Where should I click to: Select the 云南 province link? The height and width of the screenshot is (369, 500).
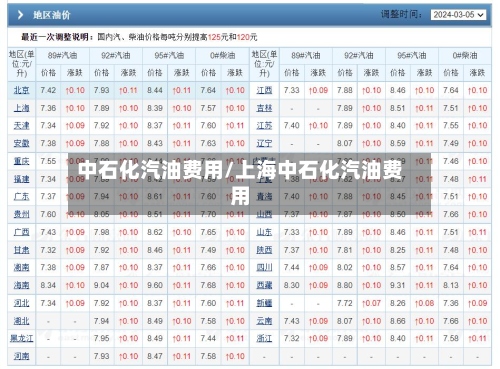click(264, 321)
